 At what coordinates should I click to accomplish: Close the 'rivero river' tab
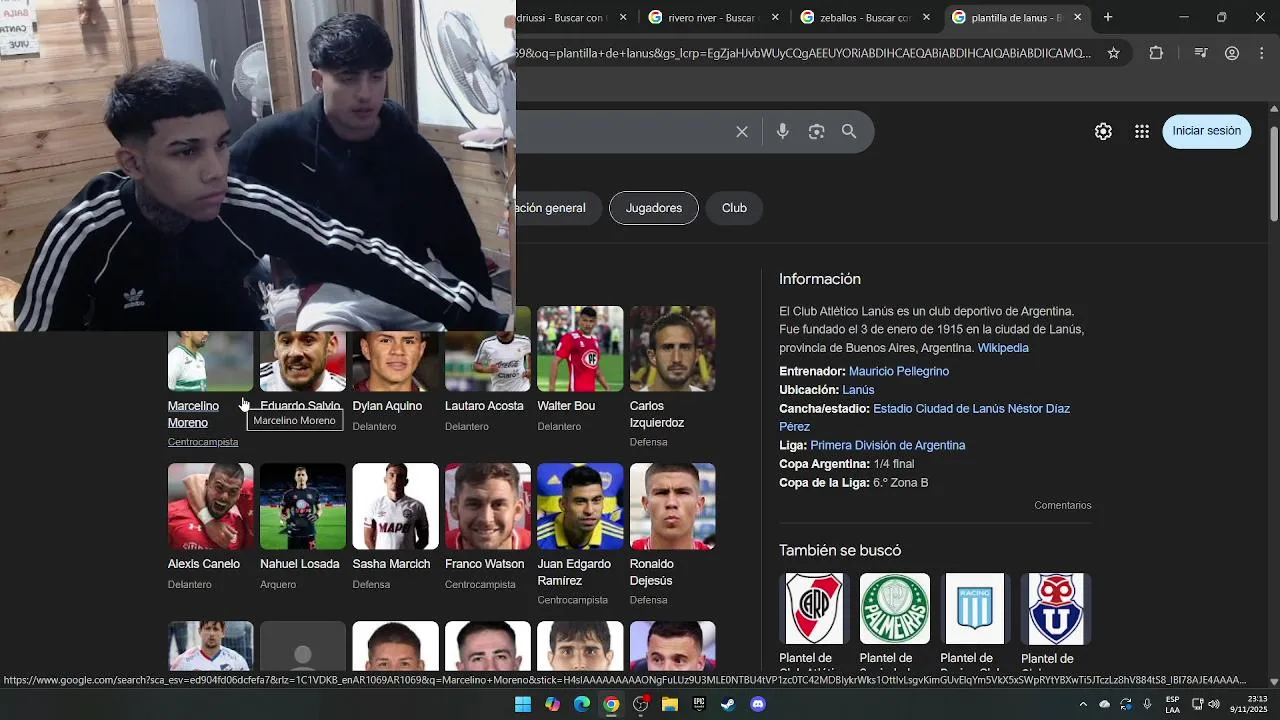tap(775, 17)
